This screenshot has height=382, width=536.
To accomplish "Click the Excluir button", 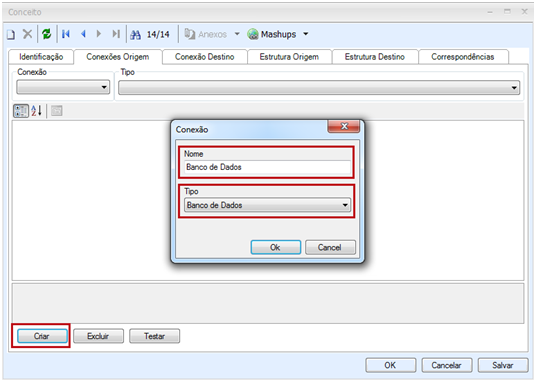I will click(x=98, y=336).
